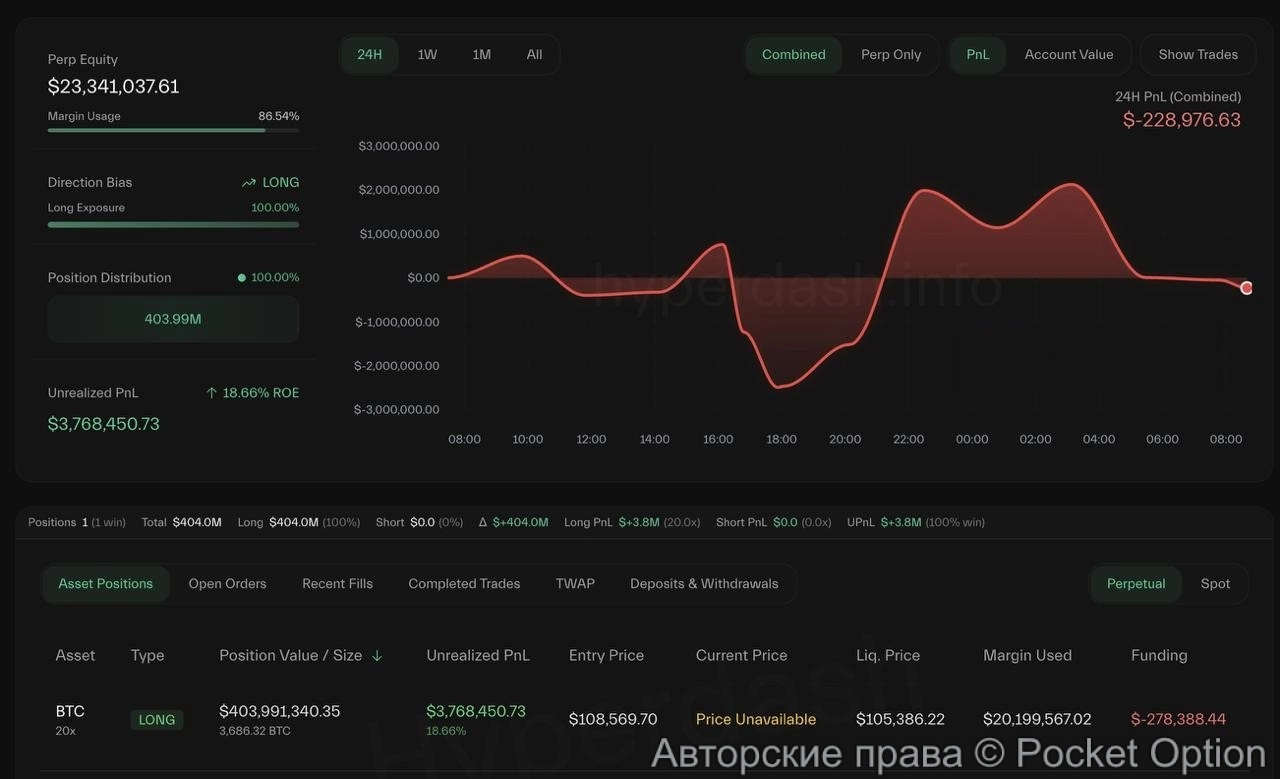
Task: Switch to the Recent Fills tab
Action: point(337,583)
